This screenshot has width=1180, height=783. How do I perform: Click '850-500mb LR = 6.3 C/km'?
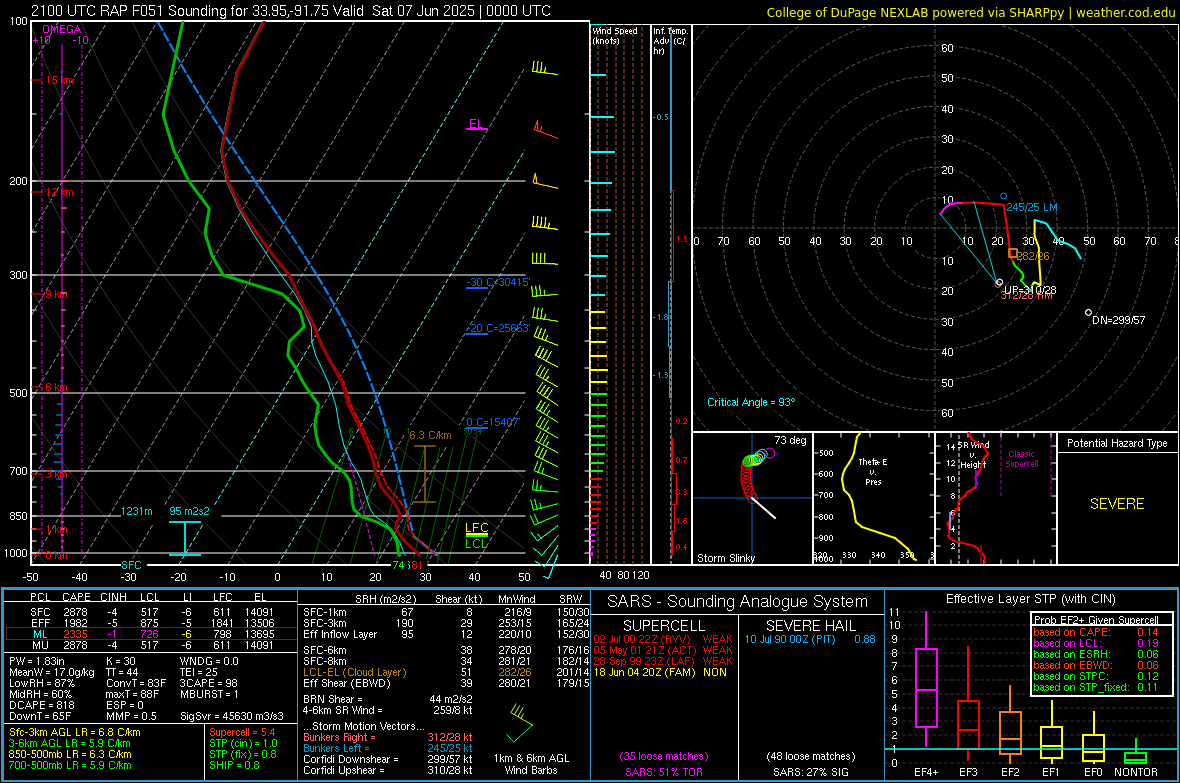tap(70, 754)
